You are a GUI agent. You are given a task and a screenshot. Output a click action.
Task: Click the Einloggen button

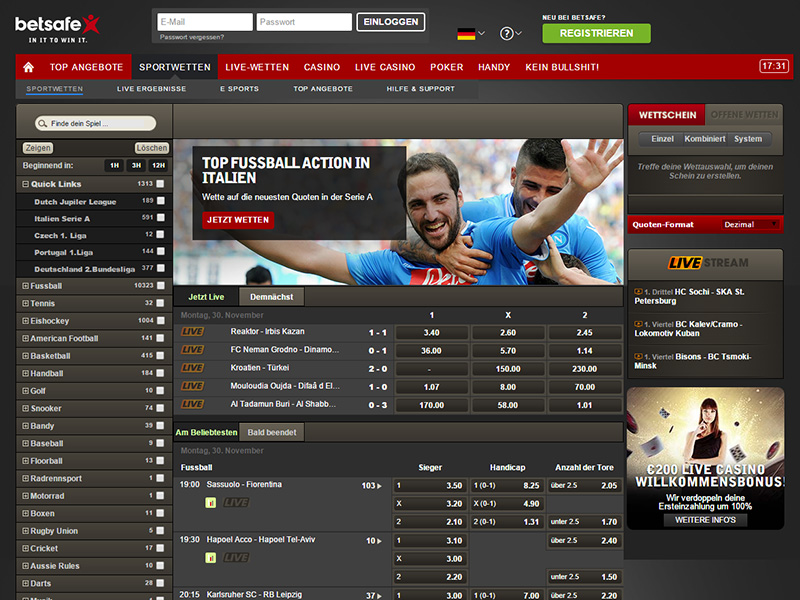[391, 22]
